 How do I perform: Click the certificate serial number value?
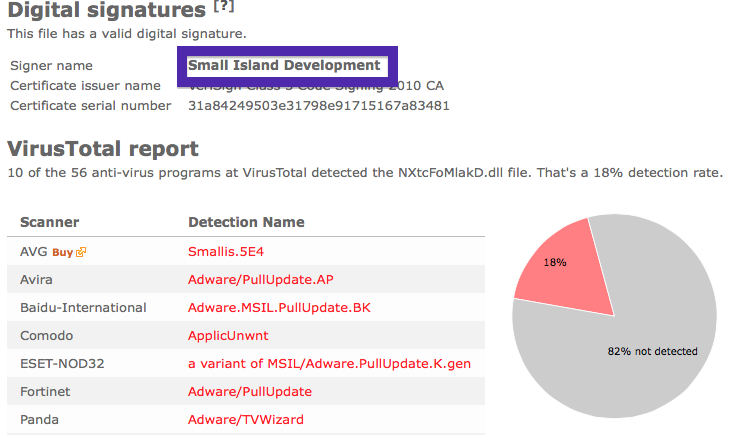(319, 106)
